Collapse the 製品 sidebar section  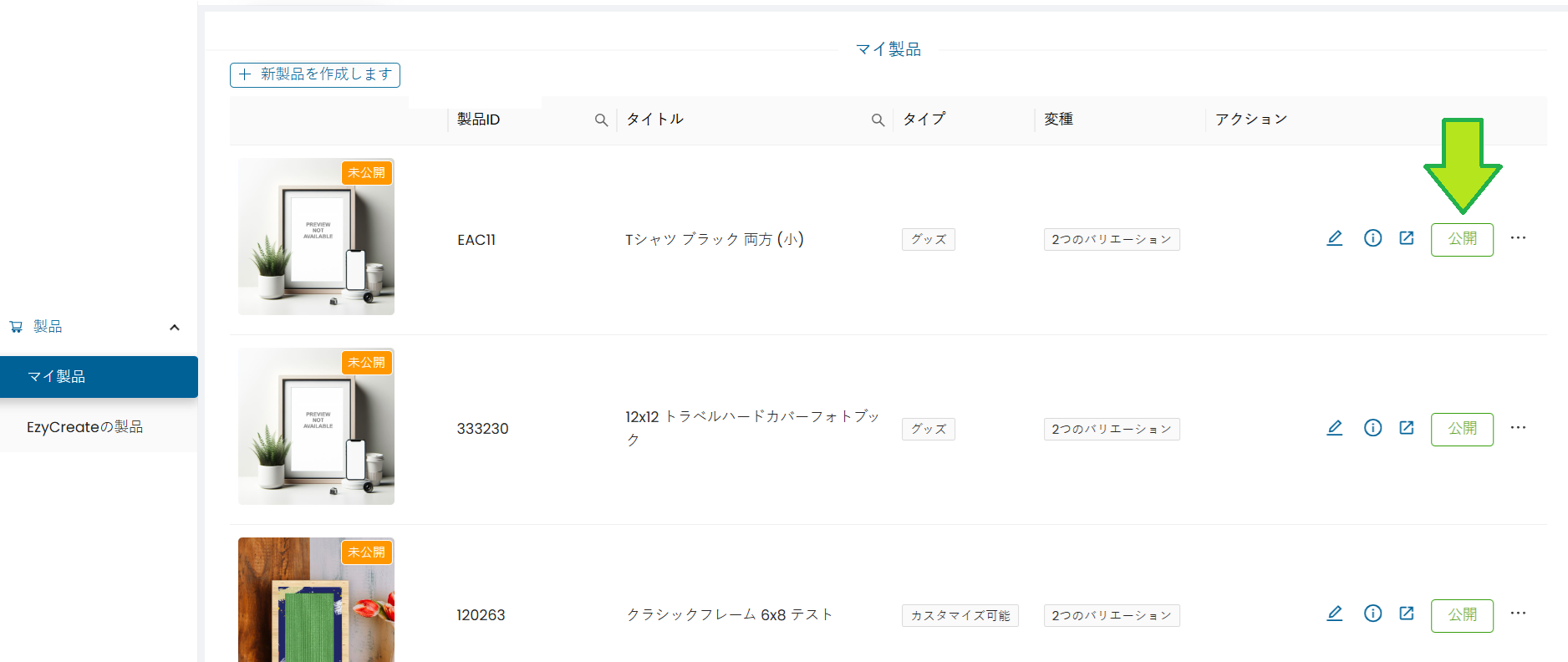(175, 327)
